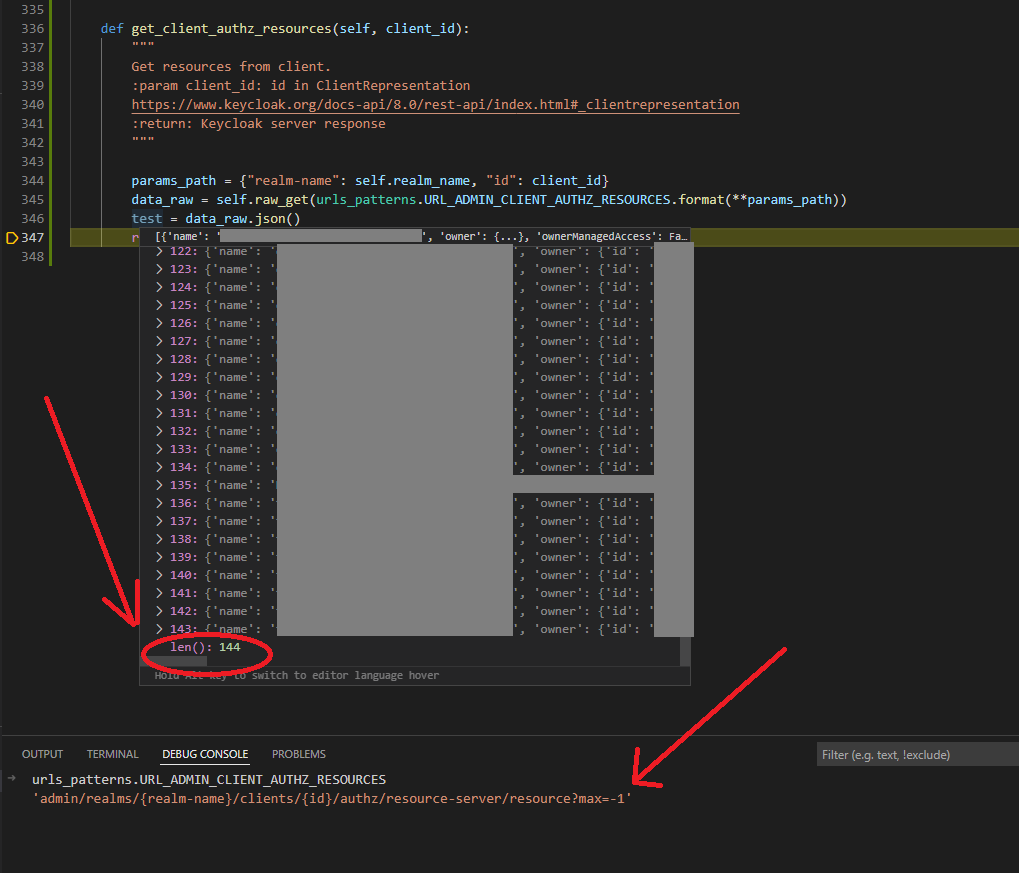Click line number 336 in the editor gutter
This screenshot has height=873, width=1019.
pyautogui.click(x=32, y=28)
